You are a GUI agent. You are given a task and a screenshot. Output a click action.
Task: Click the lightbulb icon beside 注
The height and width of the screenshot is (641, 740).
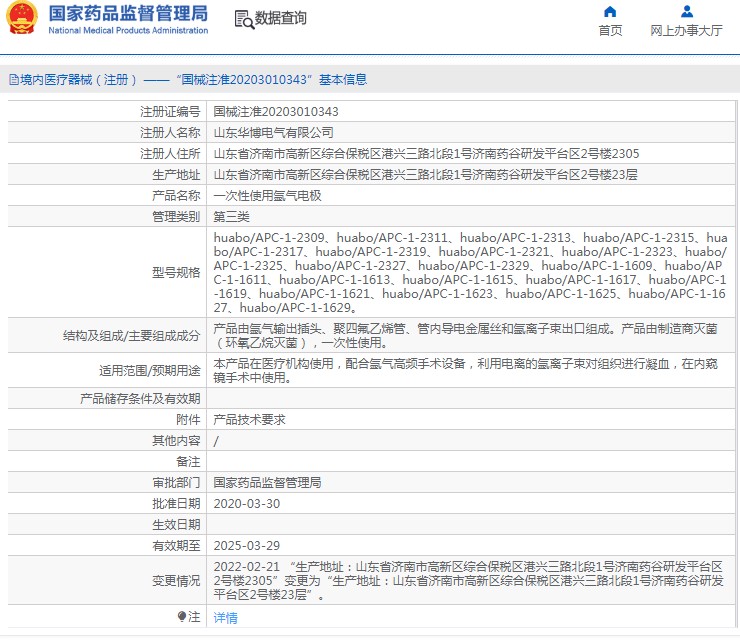pos(181,617)
